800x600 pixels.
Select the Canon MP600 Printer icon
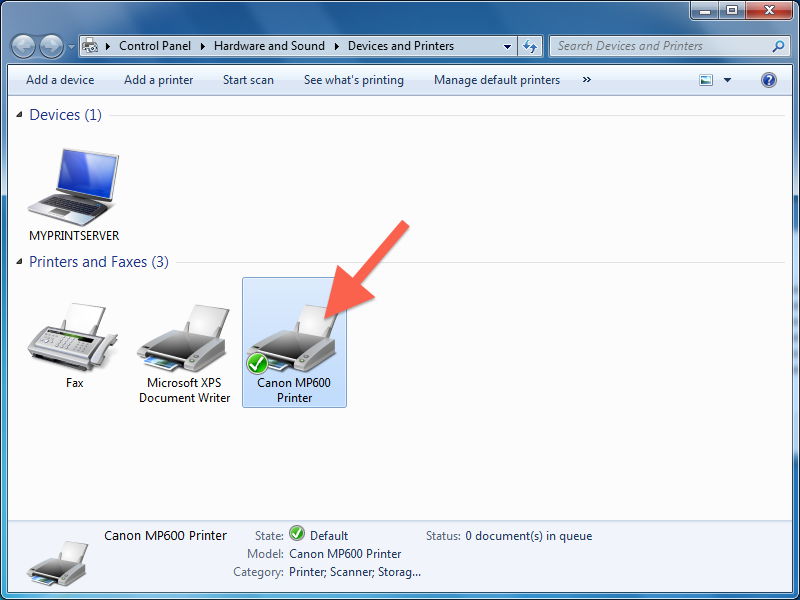293,339
